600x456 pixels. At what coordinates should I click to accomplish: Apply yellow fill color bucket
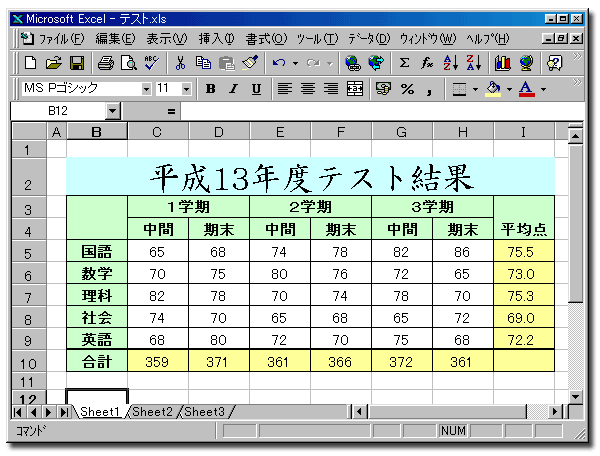tap(493, 89)
